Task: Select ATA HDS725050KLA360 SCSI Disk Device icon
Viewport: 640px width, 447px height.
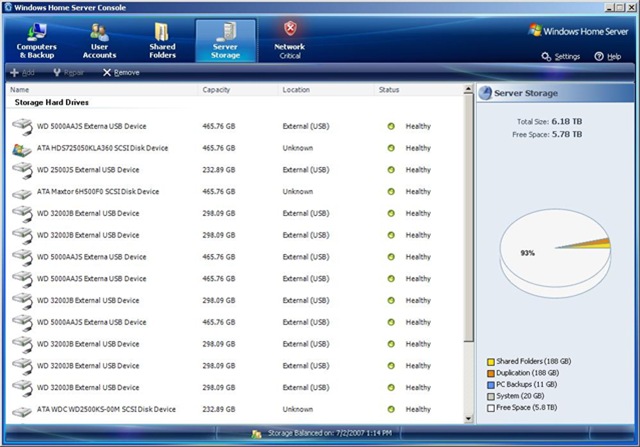Action: click(22, 149)
